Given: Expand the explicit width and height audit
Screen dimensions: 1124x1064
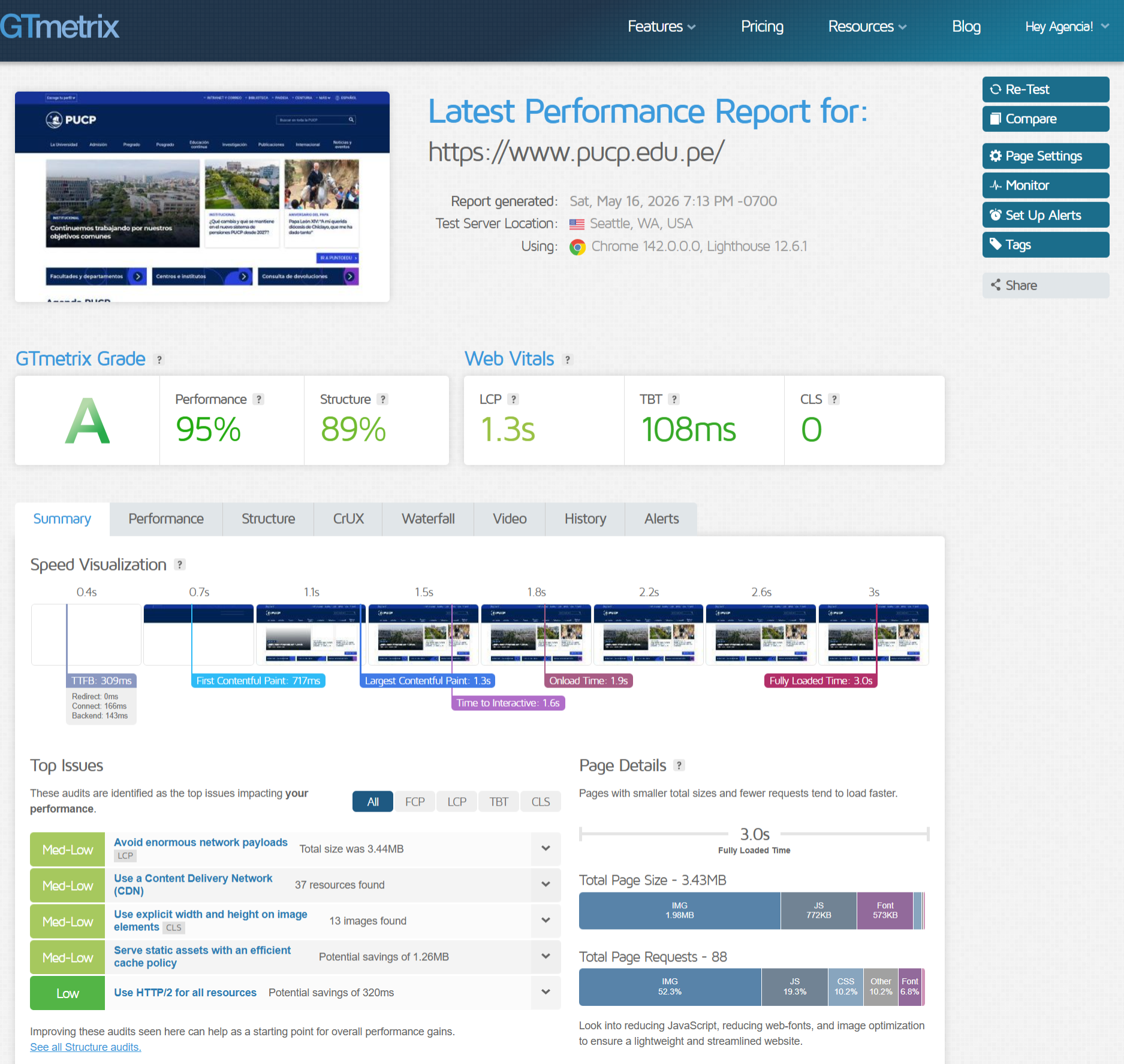Looking at the screenshot, I should pyautogui.click(x=546, y=921).
